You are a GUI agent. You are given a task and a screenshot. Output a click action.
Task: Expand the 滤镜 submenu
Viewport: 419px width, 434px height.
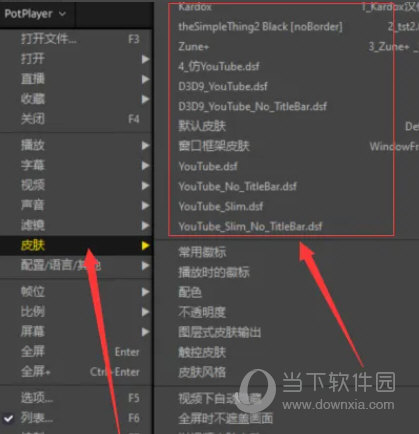[76, 226]
